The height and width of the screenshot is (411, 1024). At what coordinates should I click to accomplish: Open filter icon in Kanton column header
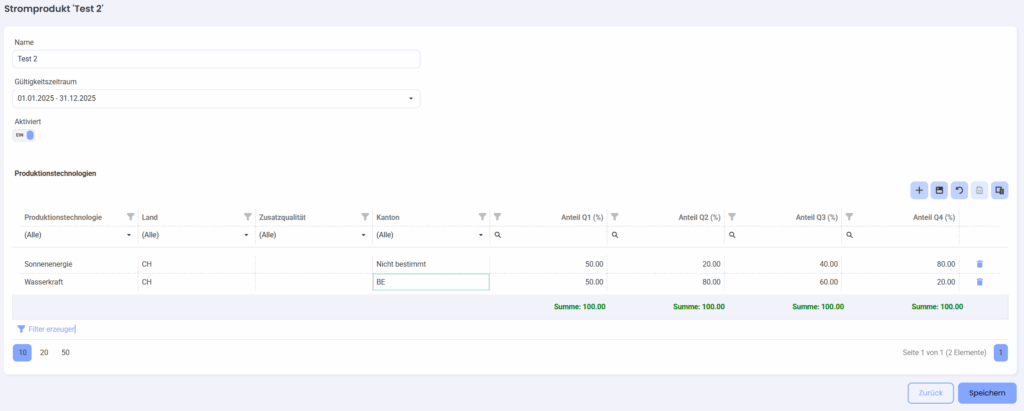pyautogui.click(x=482, y=216)
